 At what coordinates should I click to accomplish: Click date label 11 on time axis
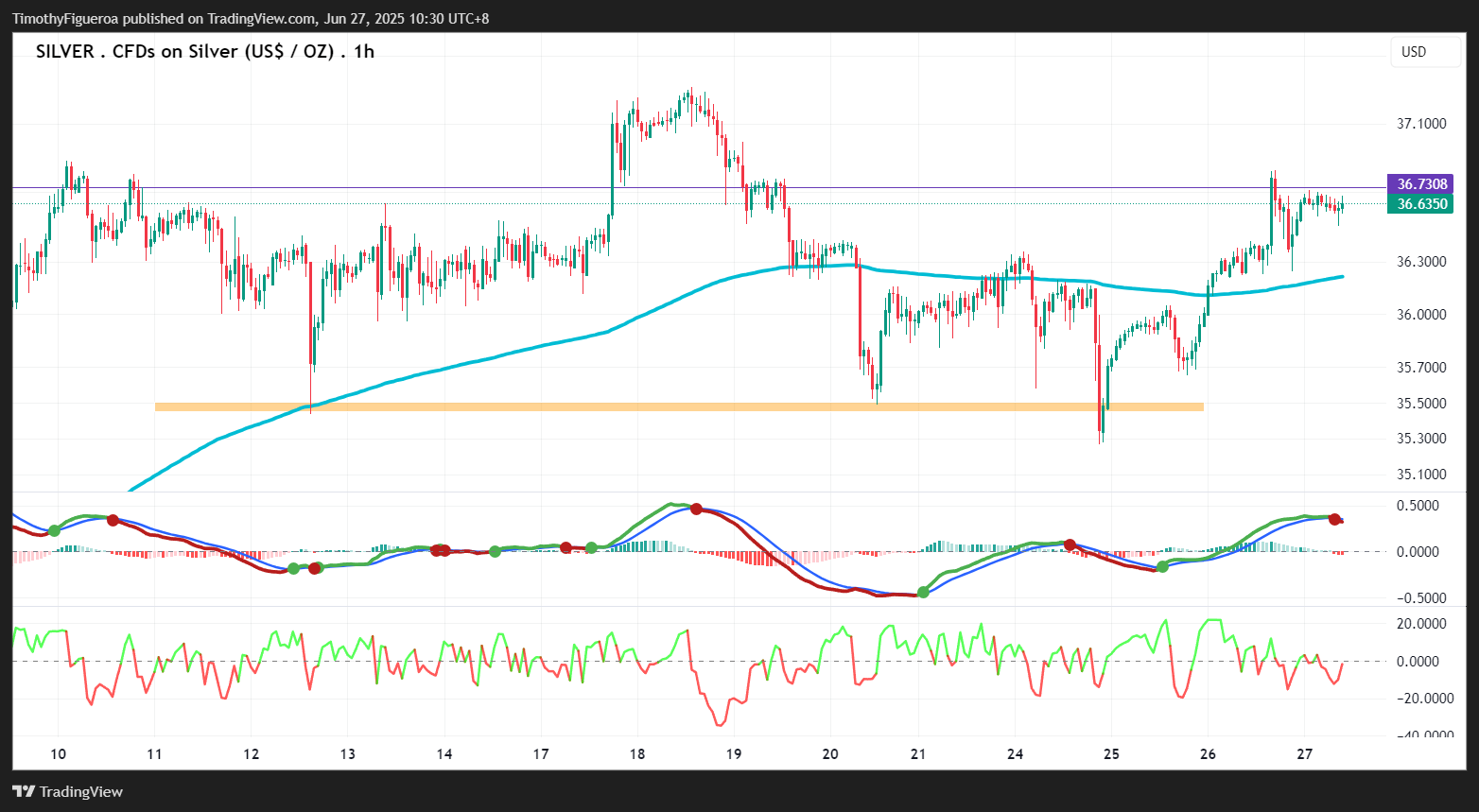click(x=155, y=754)
